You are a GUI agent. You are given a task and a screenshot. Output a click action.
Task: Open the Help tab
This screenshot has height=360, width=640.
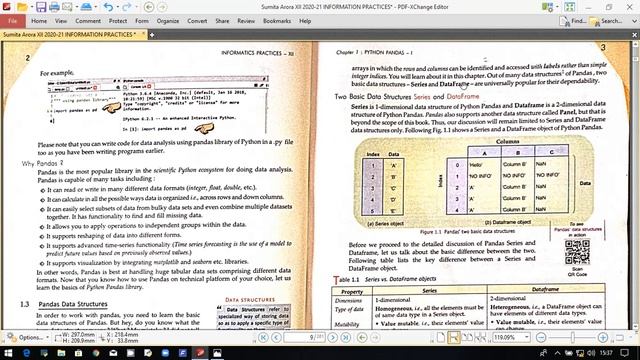tap(305, 21)
